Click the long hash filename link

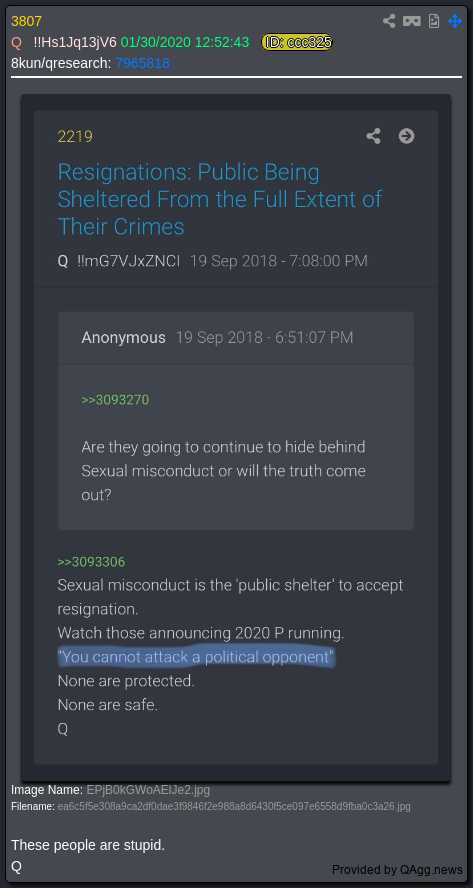234,806
